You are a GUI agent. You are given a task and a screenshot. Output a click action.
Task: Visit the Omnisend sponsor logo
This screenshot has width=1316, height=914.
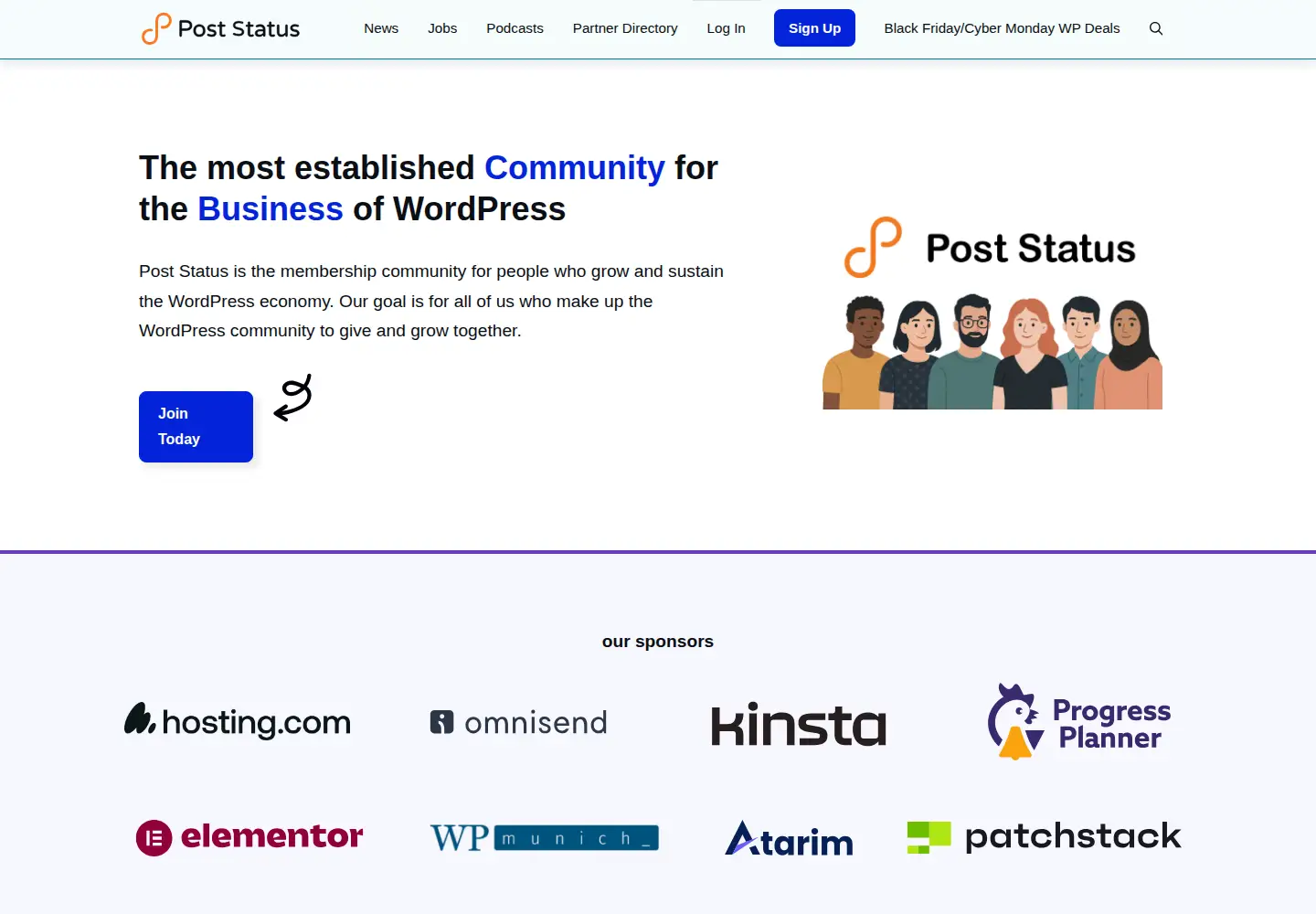[518, 722]
